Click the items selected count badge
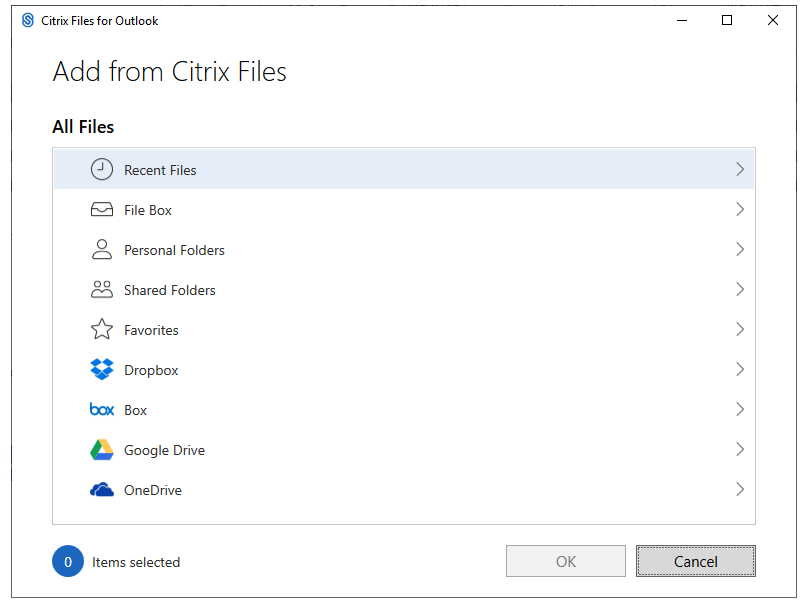This screenshot has height=608, width=805. point(68,562)
